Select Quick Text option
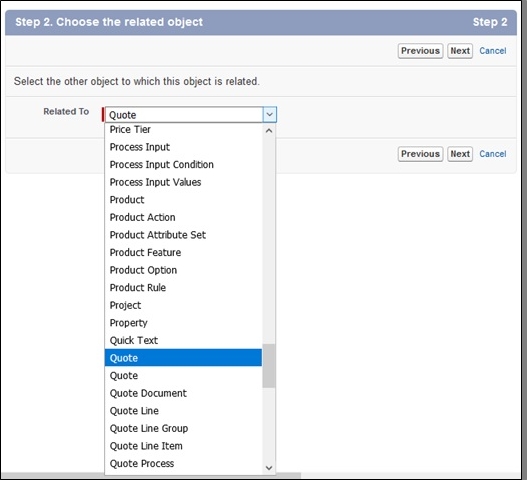The width and height of the screenshot is (527, 480). (183, 340)
